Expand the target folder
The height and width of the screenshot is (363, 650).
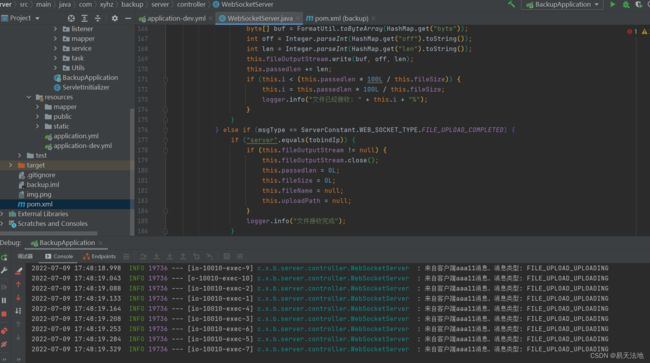(11, 165)
